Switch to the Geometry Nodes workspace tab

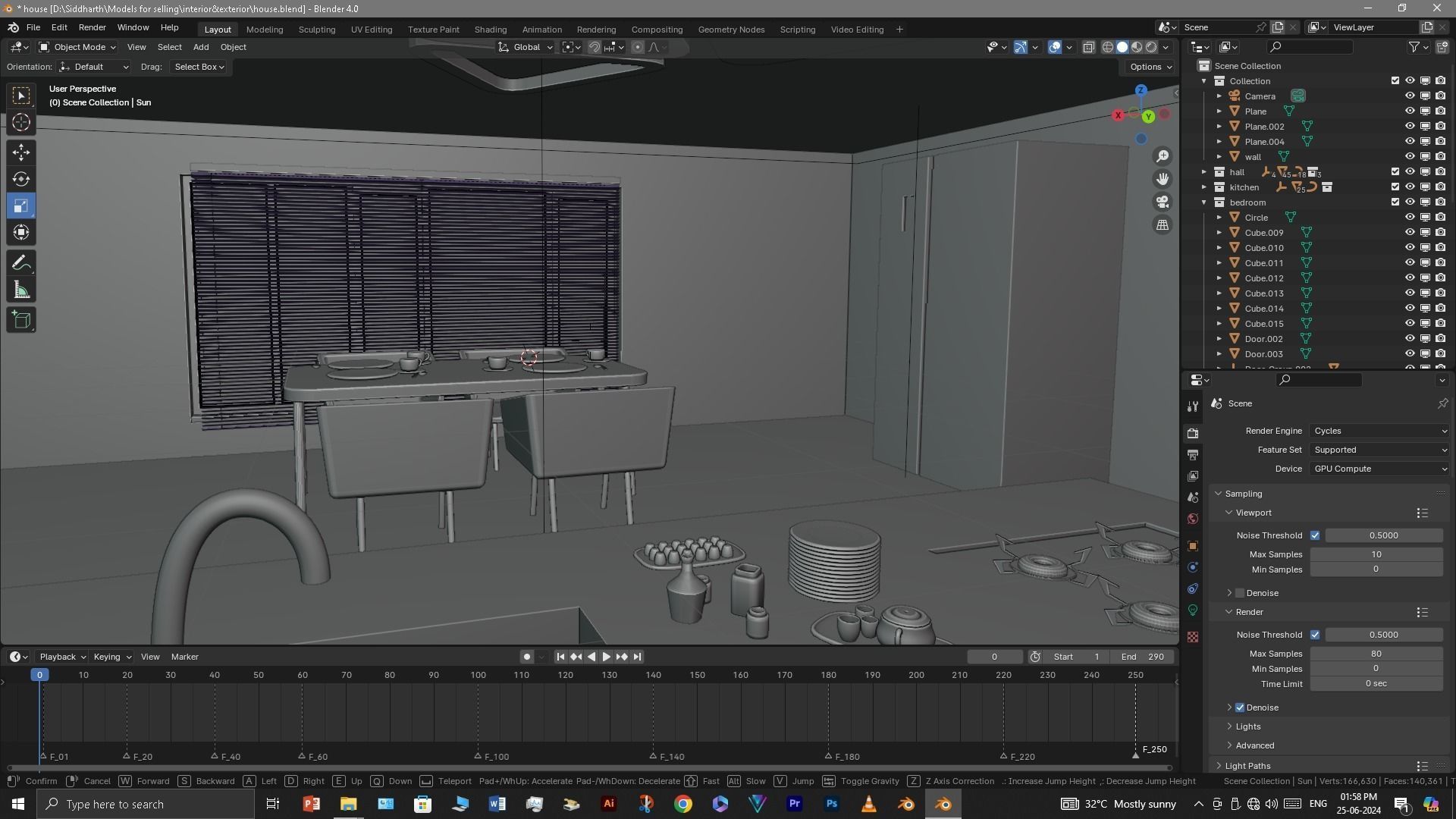pos(731,30)
